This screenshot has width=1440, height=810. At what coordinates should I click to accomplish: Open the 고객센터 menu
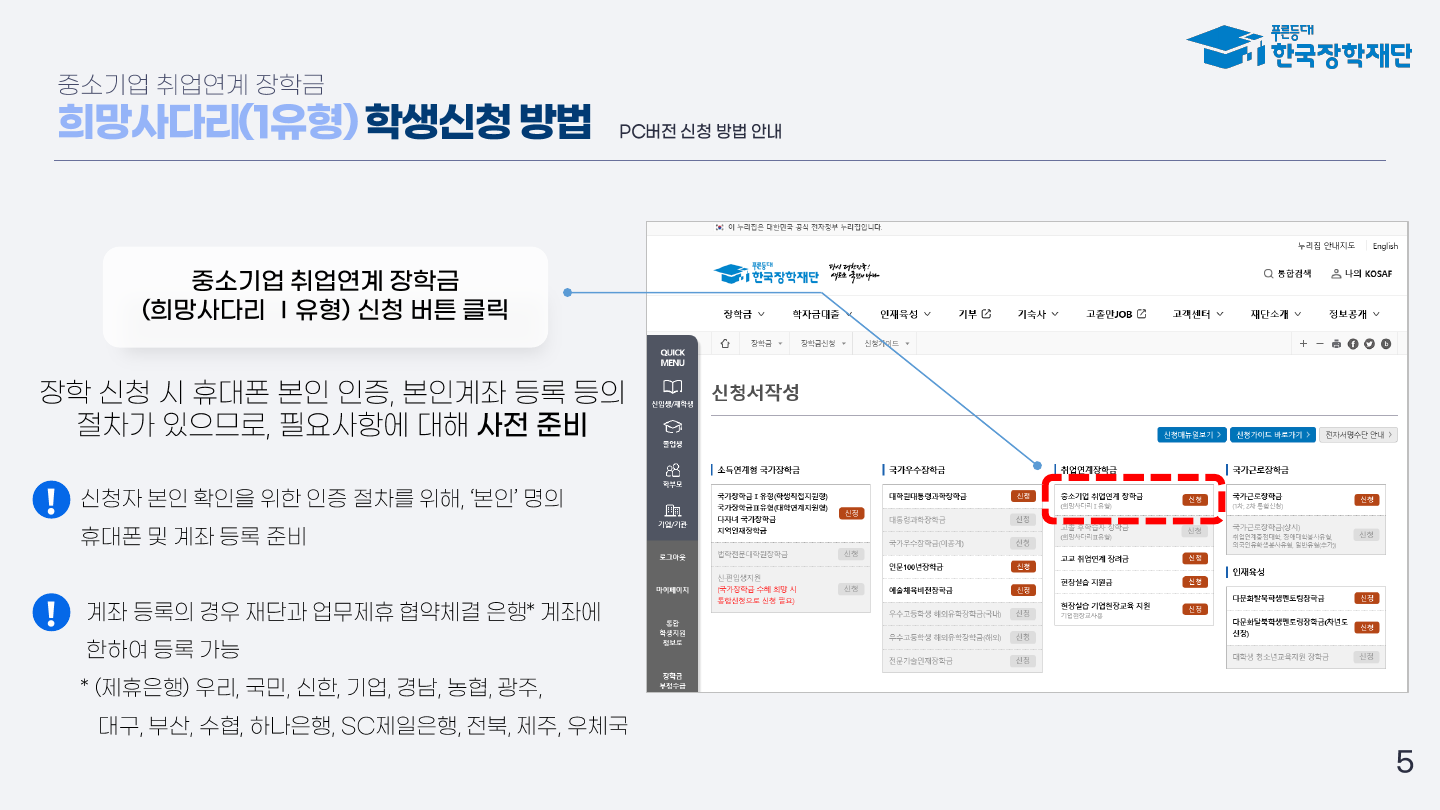[x=1198, y=314]
